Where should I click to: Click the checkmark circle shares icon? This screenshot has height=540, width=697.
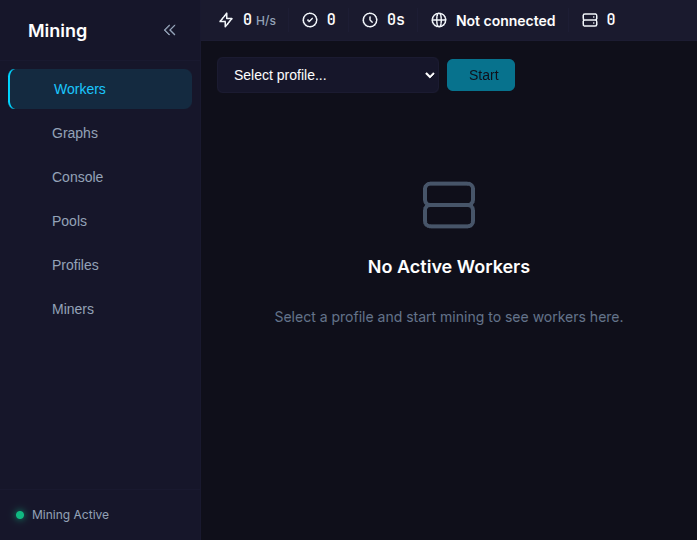[x=310, y=20]
